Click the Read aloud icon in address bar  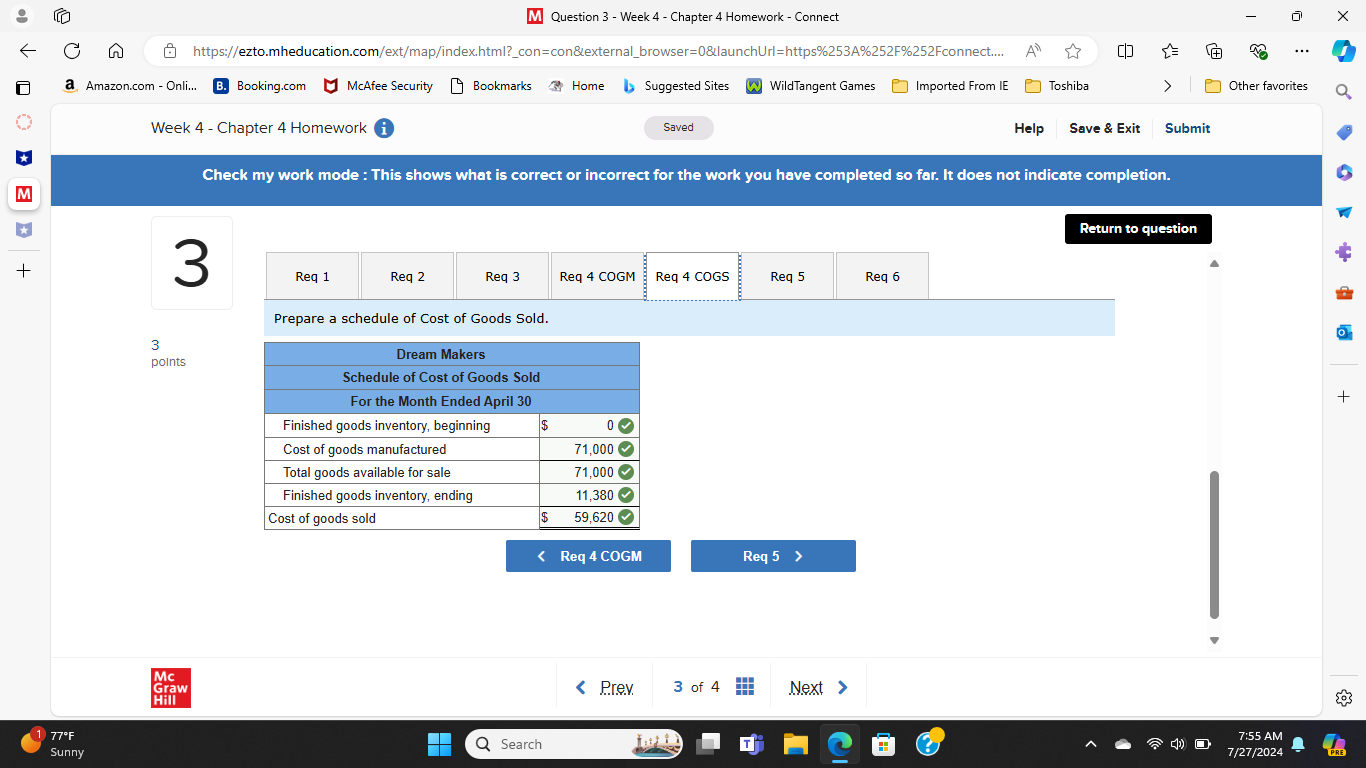(1032, 51)
